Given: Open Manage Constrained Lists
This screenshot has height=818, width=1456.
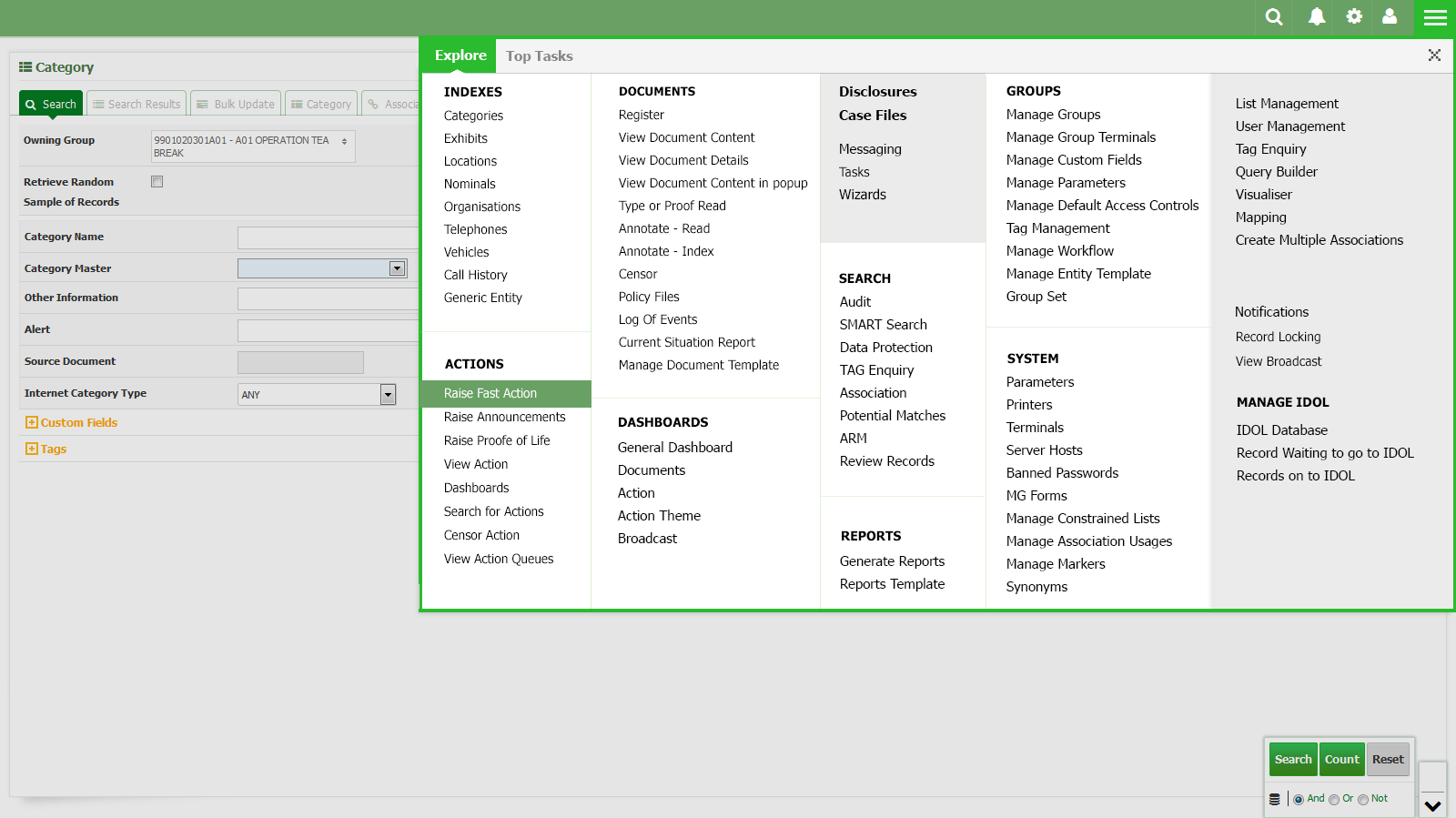Looking at the screenshot, I should coord(1083,519).
